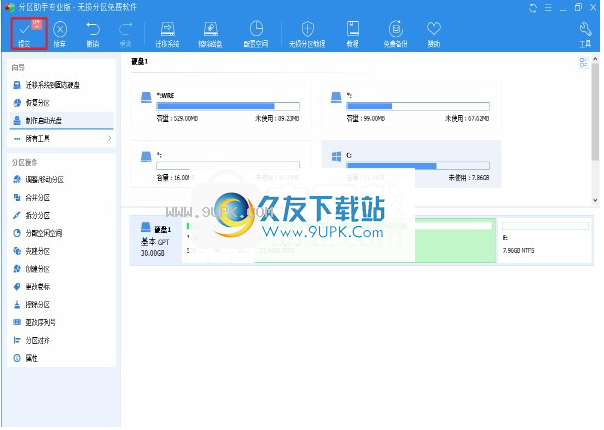Click the 提交 (Apply) checkmark button
Viewport: 604px width, 430px height.
pyautogui.click(x=28, y=33)
